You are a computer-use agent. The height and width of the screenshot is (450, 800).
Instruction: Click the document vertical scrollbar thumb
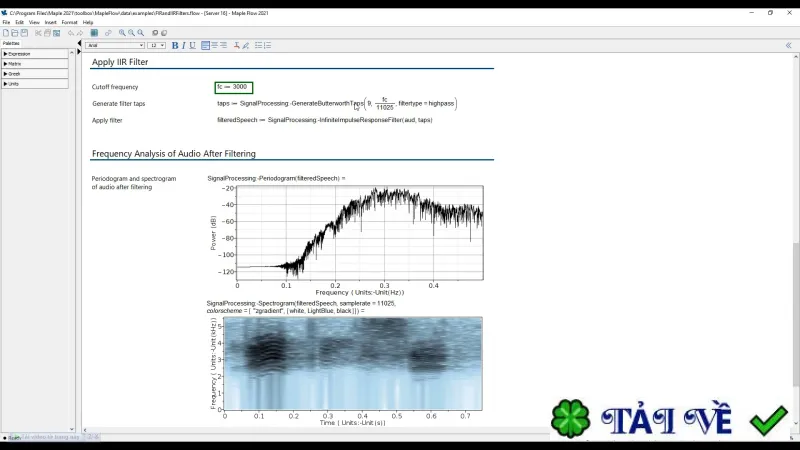click(795, 315)
